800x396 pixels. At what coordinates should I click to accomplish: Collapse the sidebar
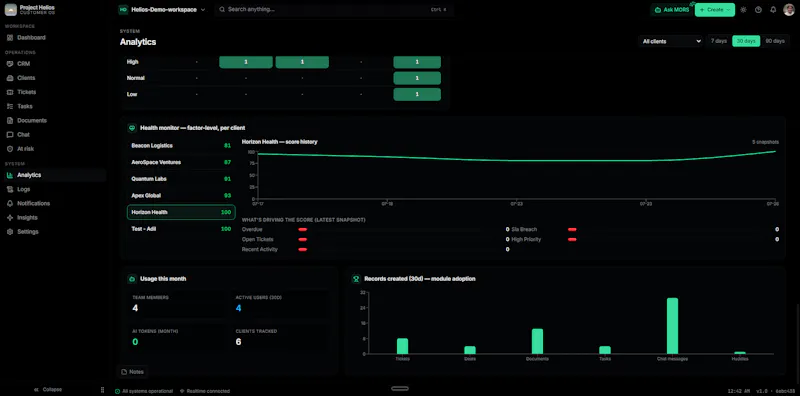point(47,389)
